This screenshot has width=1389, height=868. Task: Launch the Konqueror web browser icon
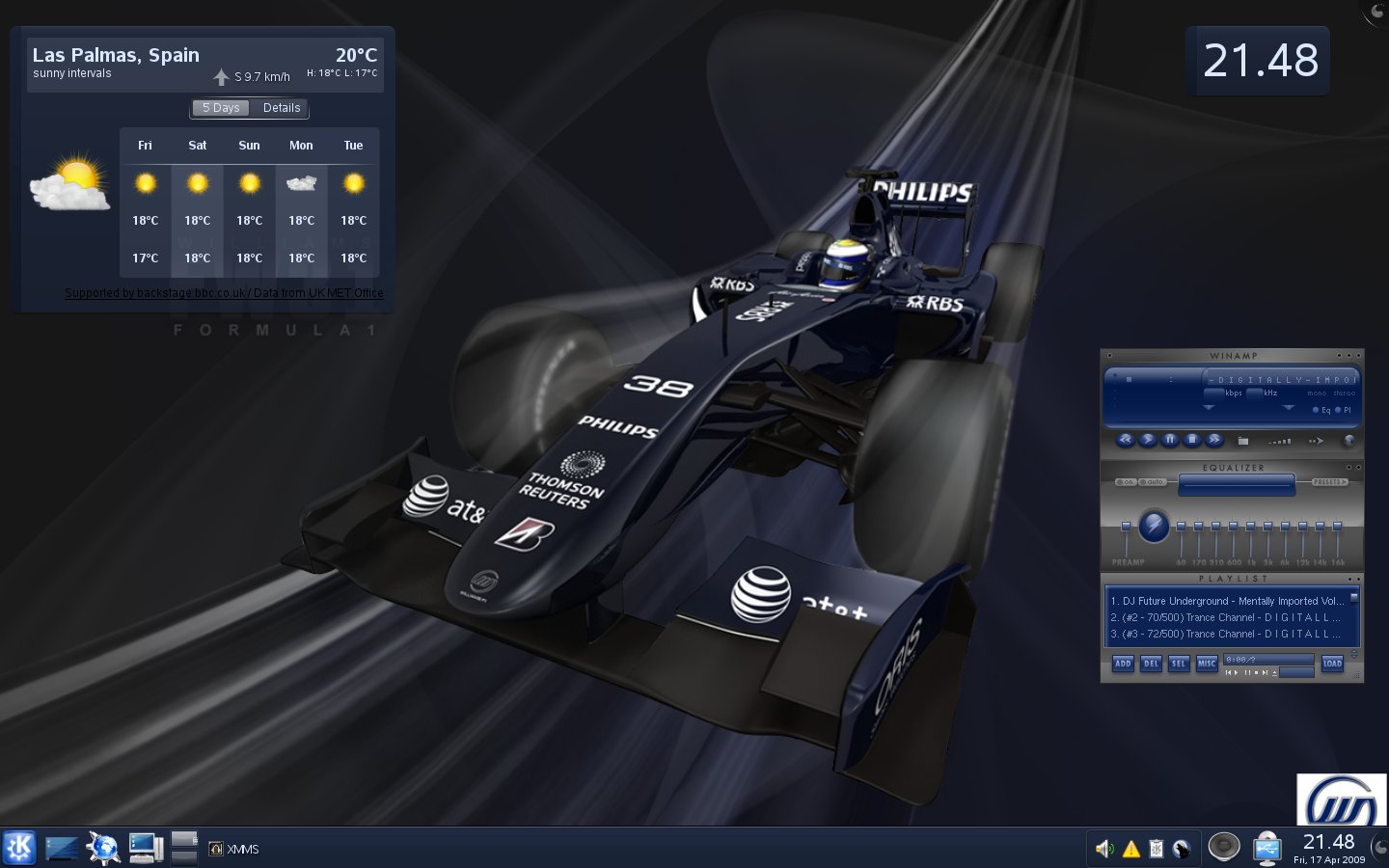pos(103,848)
